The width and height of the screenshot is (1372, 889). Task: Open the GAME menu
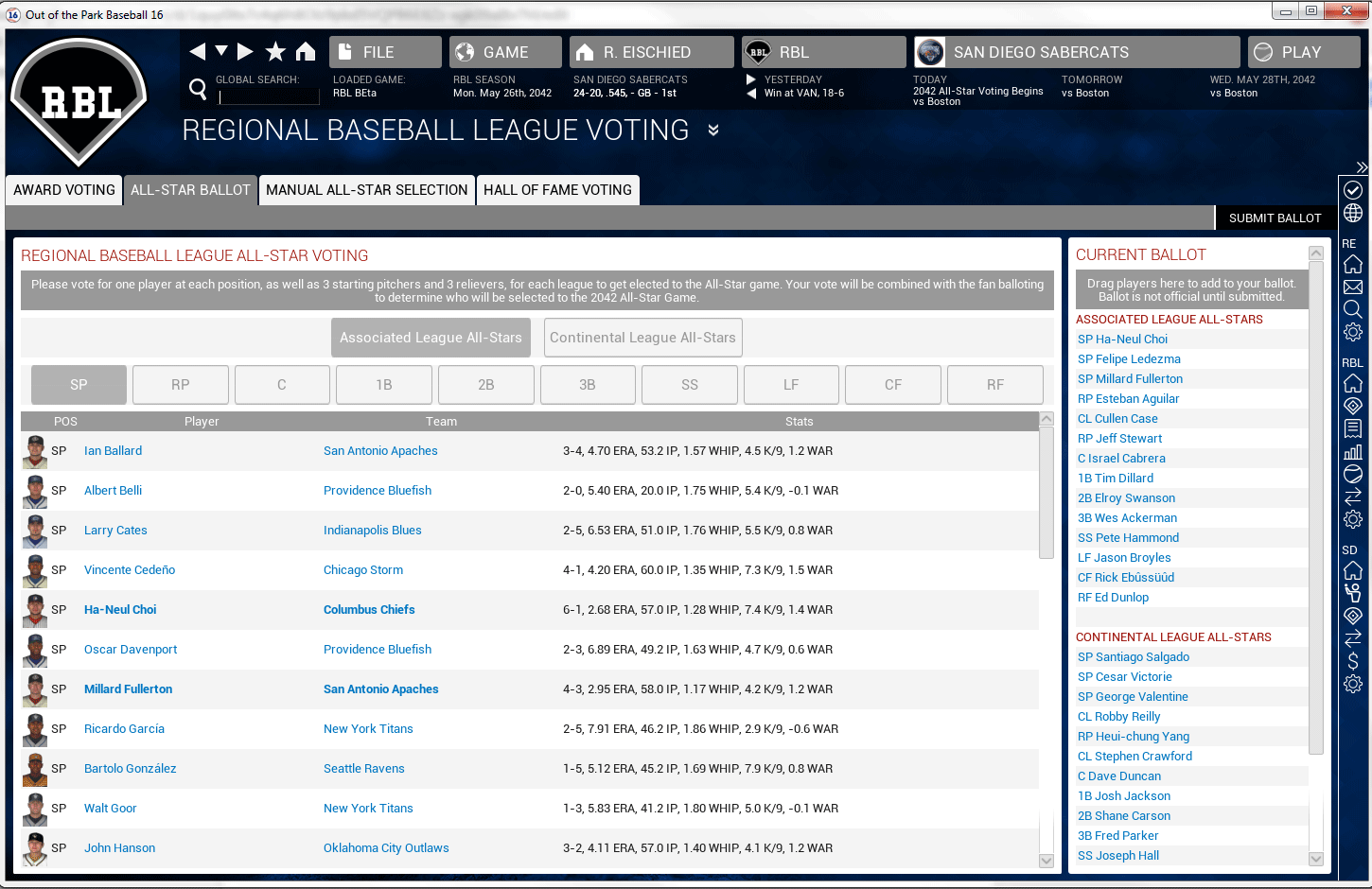point(505,52)
